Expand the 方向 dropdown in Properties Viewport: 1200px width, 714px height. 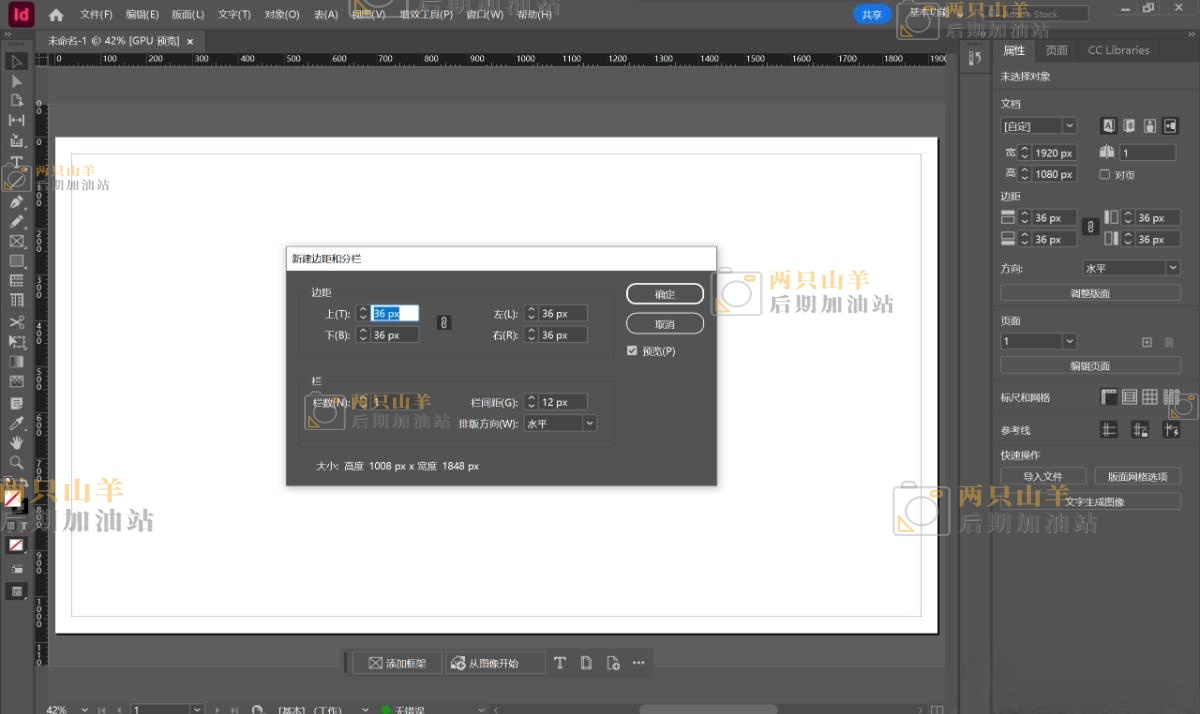click(x=1132, y=269)
